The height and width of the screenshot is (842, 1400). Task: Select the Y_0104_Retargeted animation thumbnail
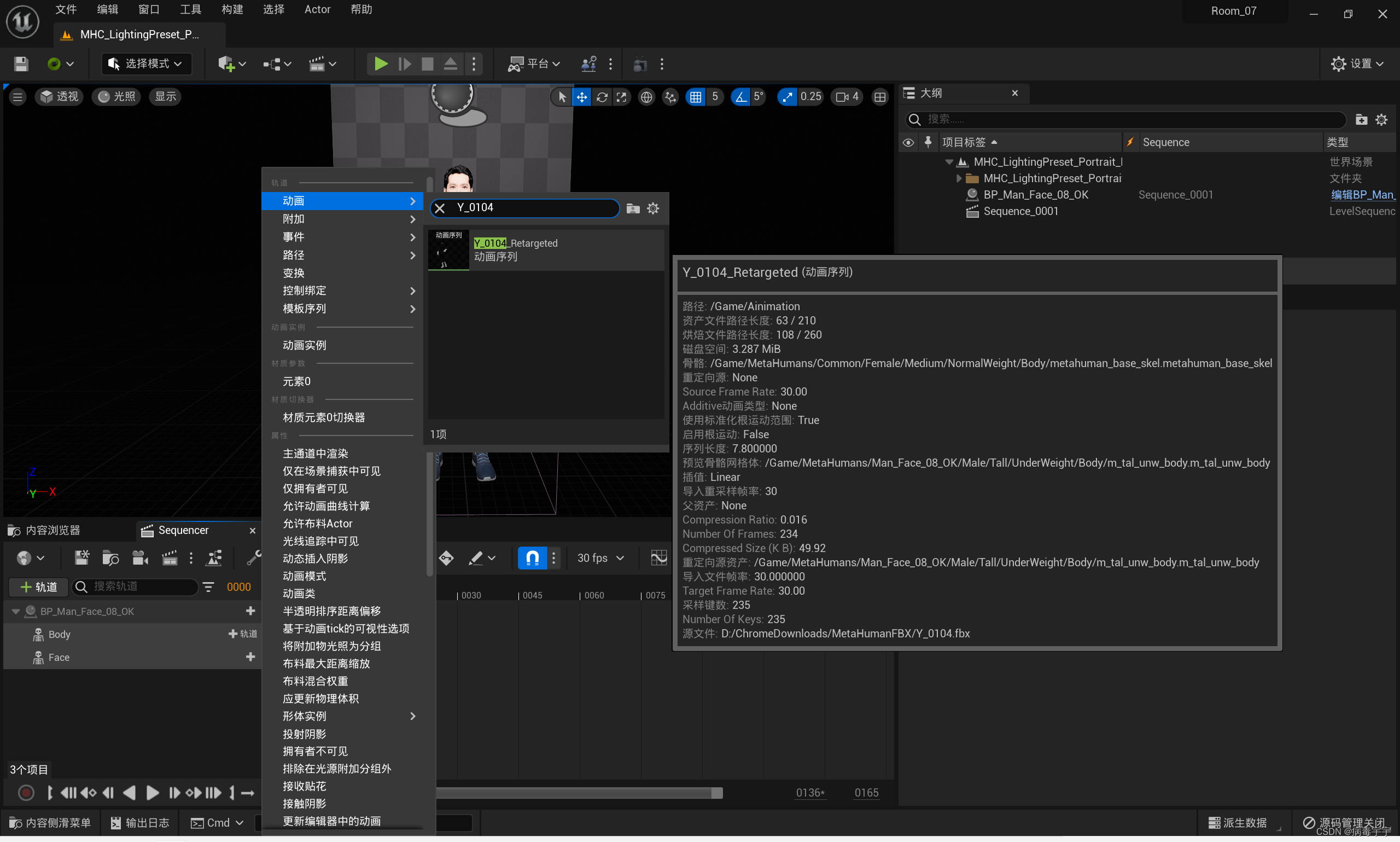(x=447, y=249)
